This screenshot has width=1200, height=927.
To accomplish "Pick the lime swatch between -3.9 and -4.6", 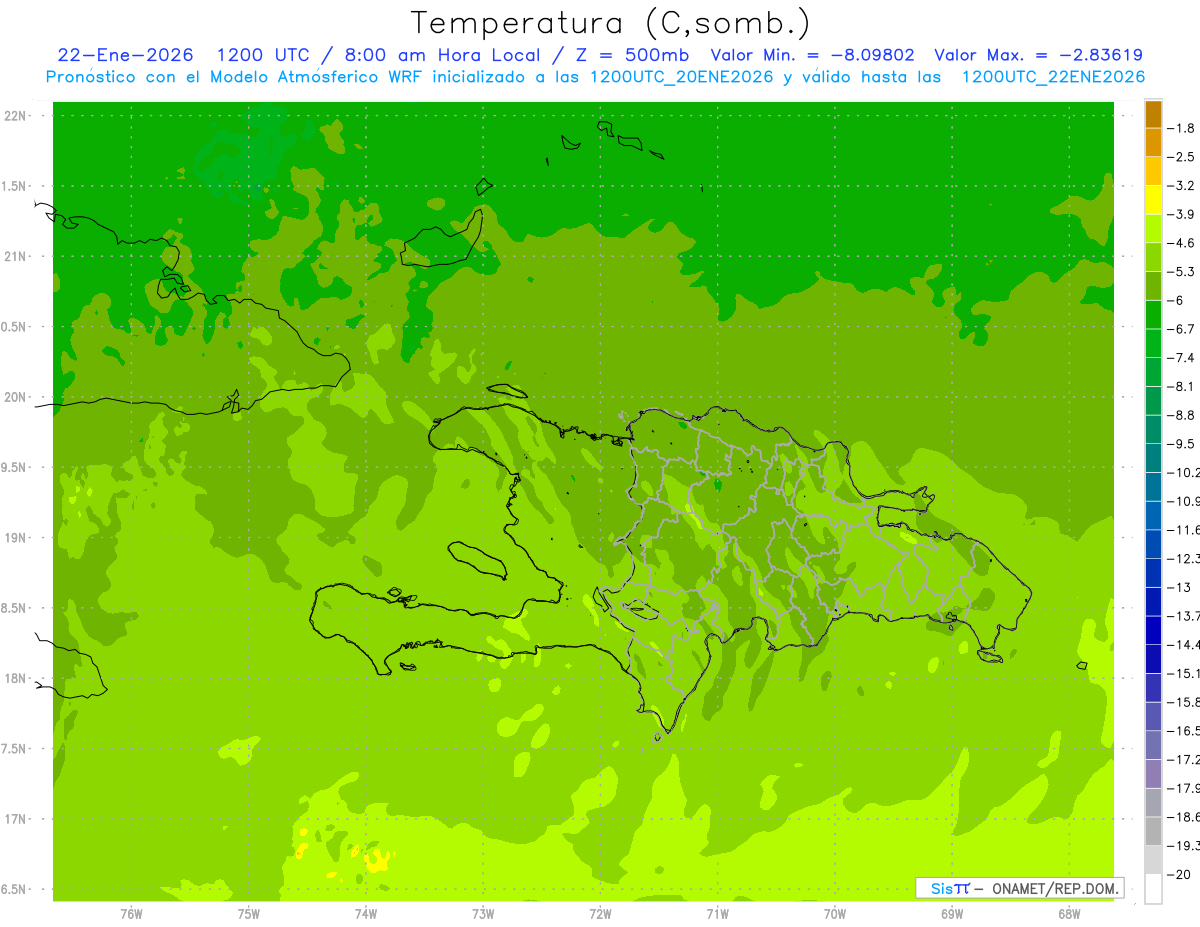I will point(1153,229).
